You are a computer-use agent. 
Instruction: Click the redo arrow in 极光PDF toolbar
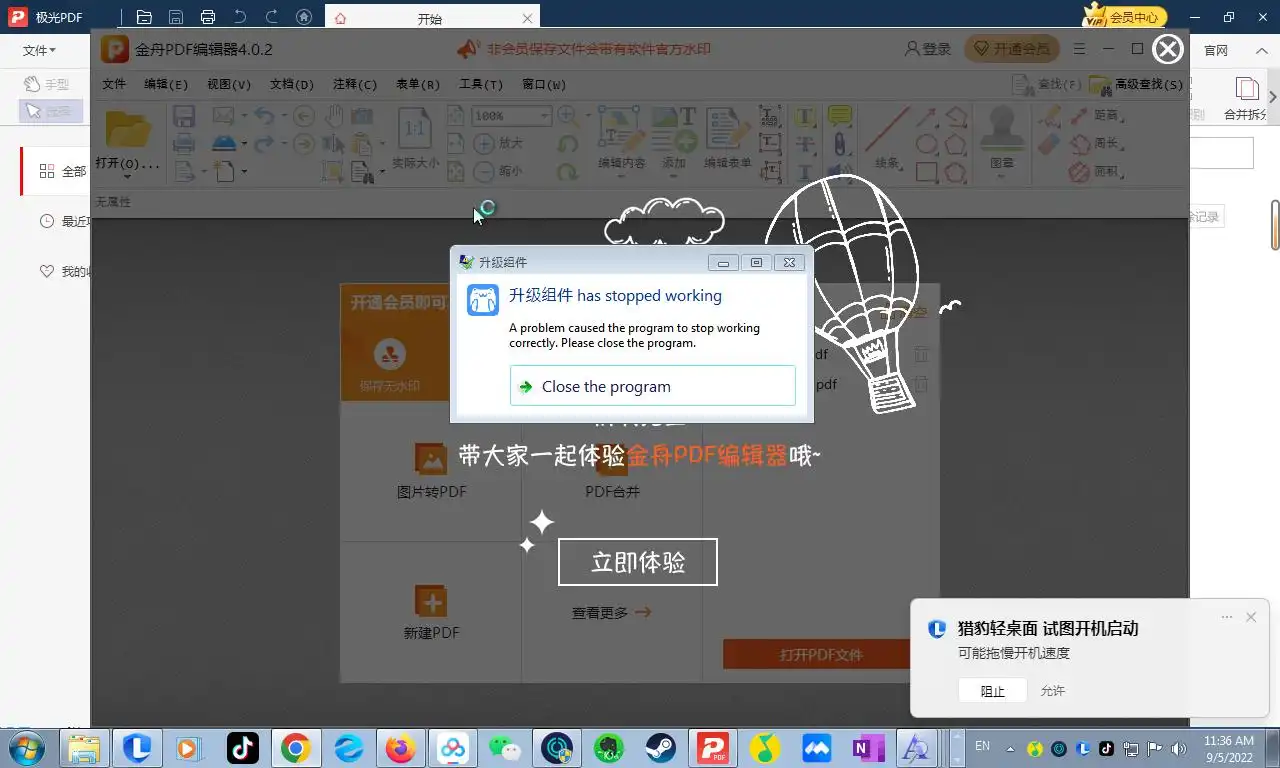point(272,17)
